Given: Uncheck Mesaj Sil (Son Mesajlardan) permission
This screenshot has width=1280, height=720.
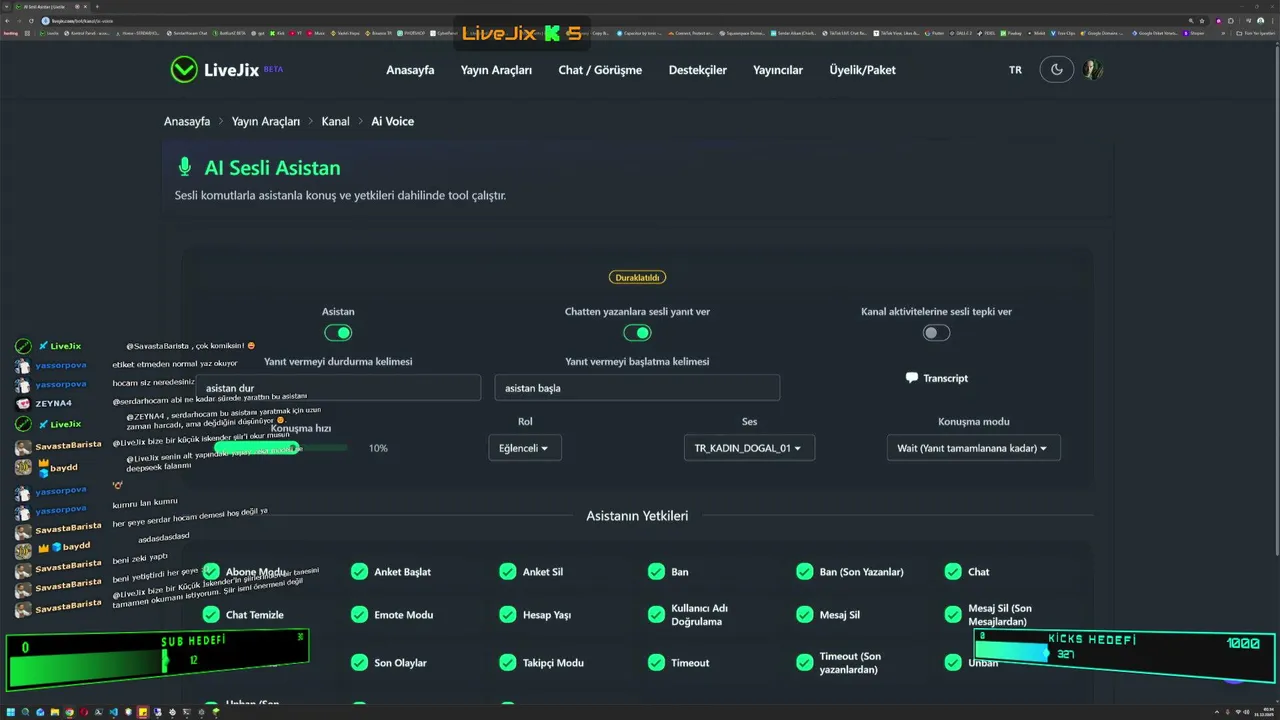Looking at the screenshot, I should (953, 614).
